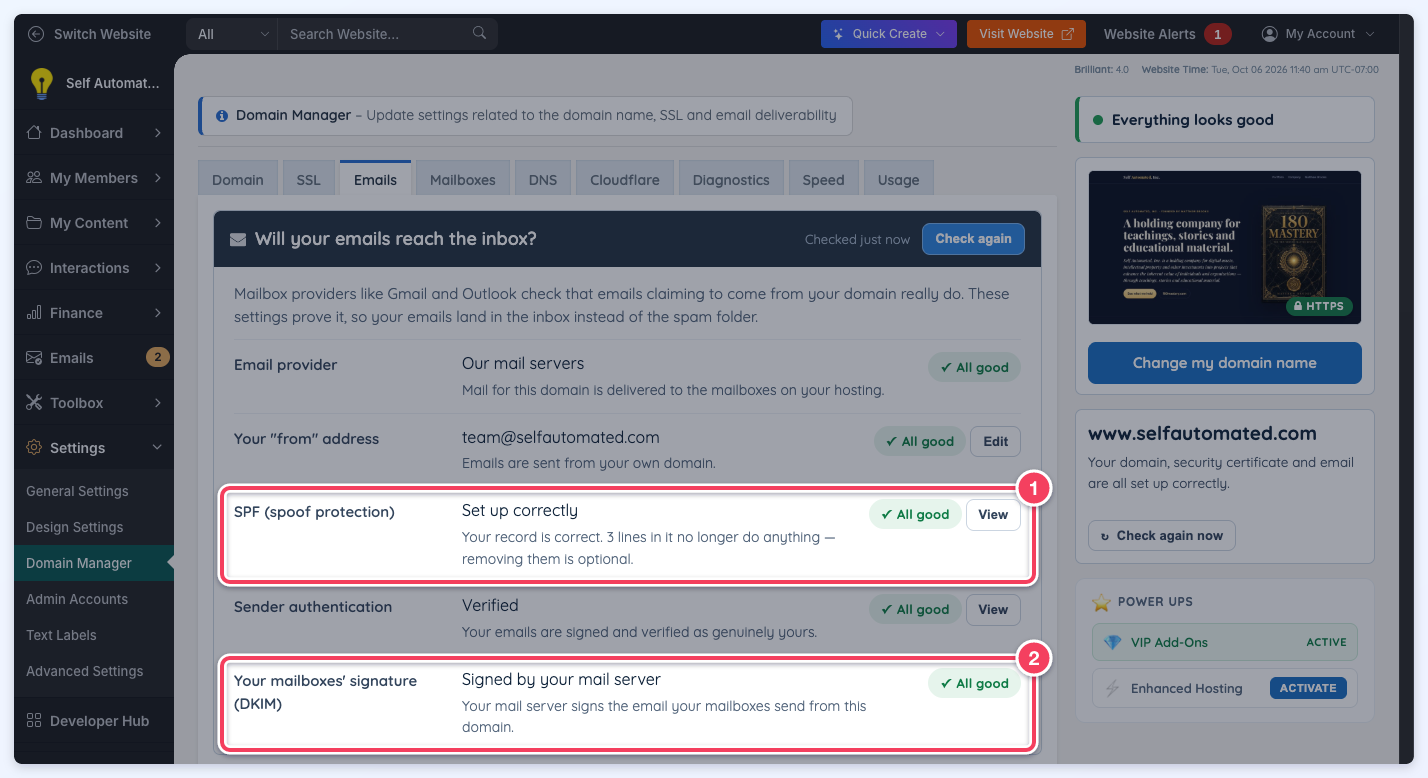This screenshot has width=1428, height=778.
Task: Click the My Content folder icon
Action: coord(34,223)
